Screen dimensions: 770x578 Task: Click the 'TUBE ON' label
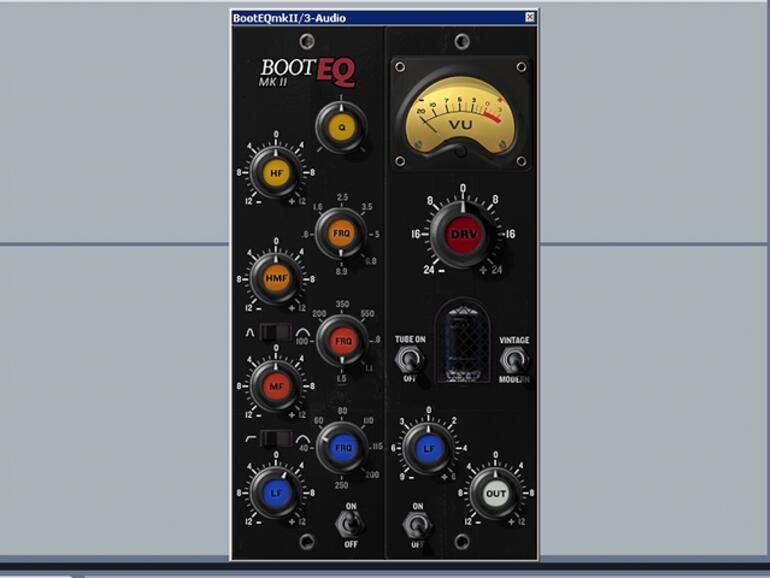click(410, 339)
